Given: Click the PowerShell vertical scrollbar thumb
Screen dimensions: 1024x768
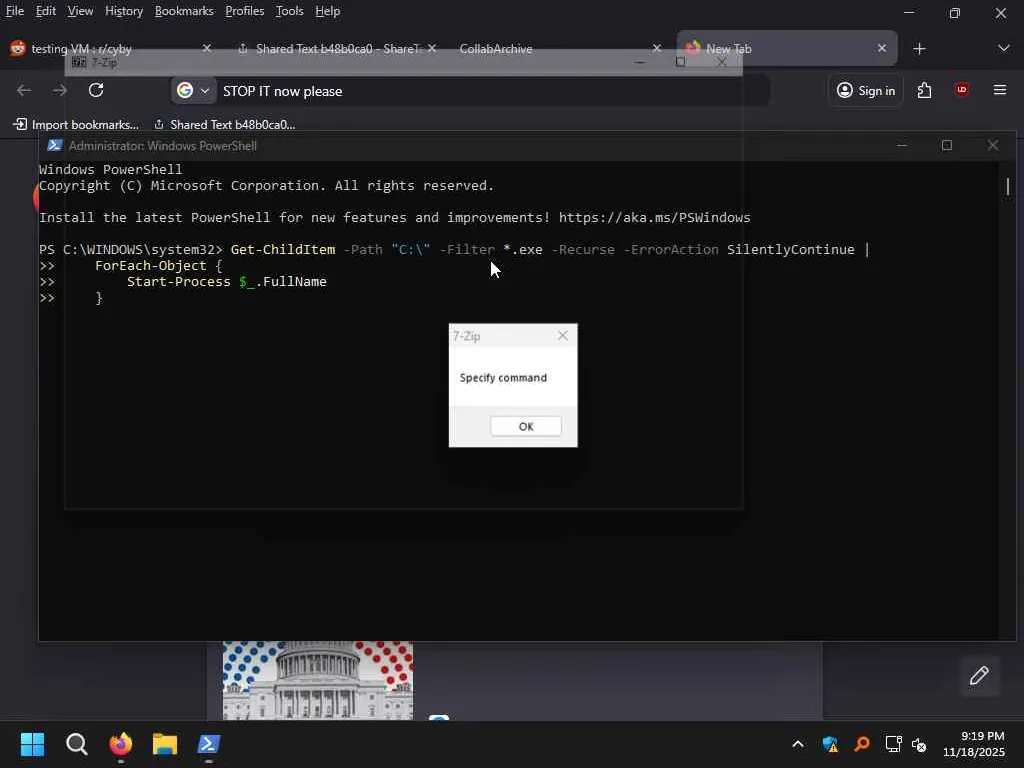Looking at the screenshot, I should click(1008, 187).
